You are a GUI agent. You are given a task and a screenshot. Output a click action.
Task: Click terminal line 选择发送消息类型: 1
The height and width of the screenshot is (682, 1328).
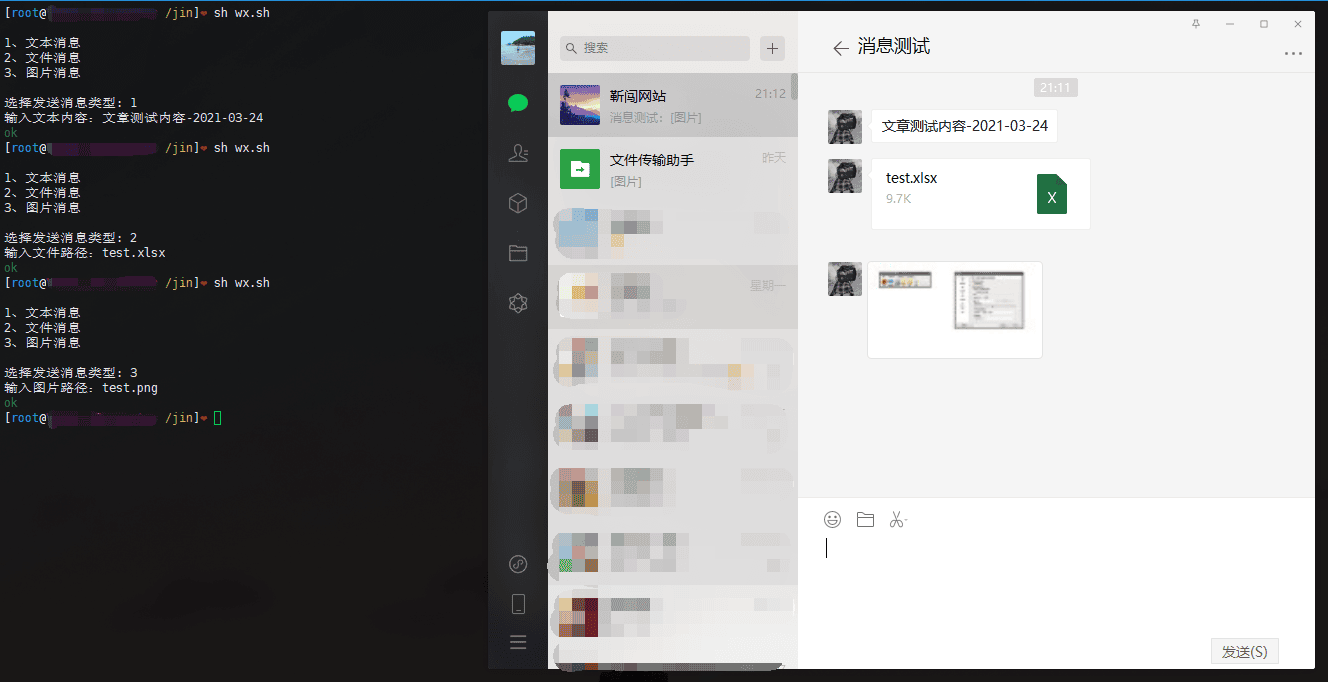pos(71,103)
